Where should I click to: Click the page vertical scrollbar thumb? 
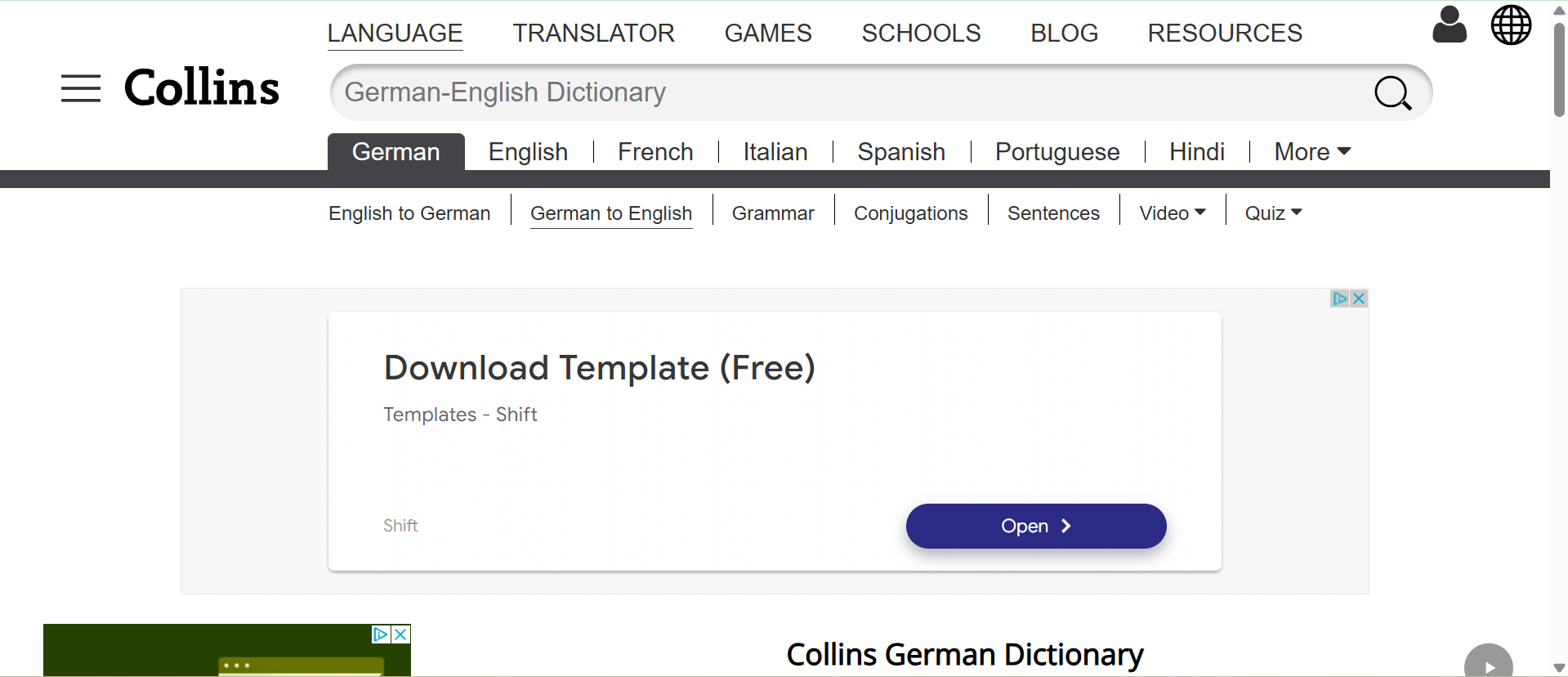(x=1559, y=69)
